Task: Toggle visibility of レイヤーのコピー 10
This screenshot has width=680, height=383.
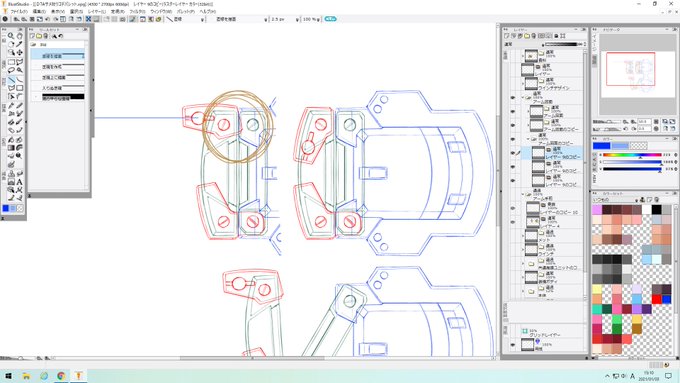Action: pos(513,208)
